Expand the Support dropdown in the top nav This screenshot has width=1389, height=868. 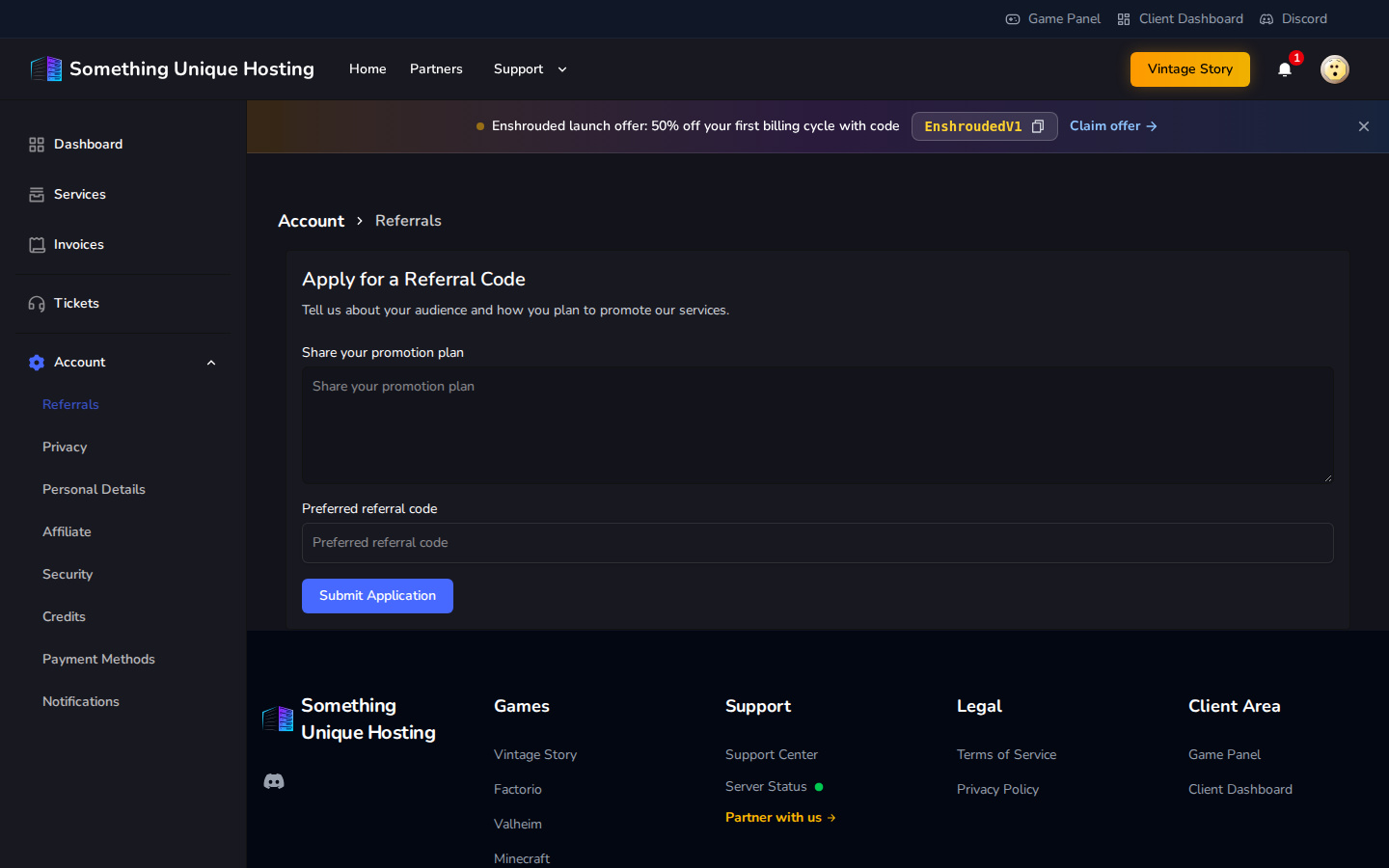[531, 69]
